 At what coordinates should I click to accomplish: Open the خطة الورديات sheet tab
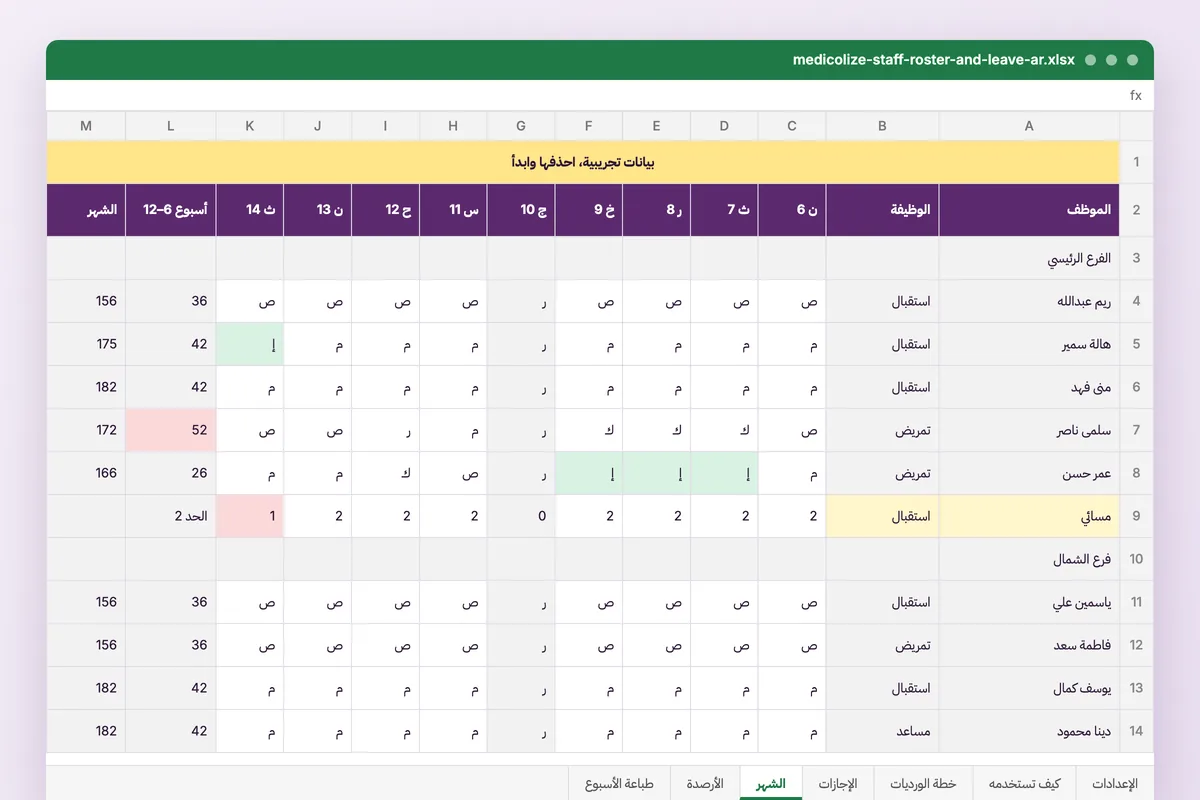coord(922,783)
